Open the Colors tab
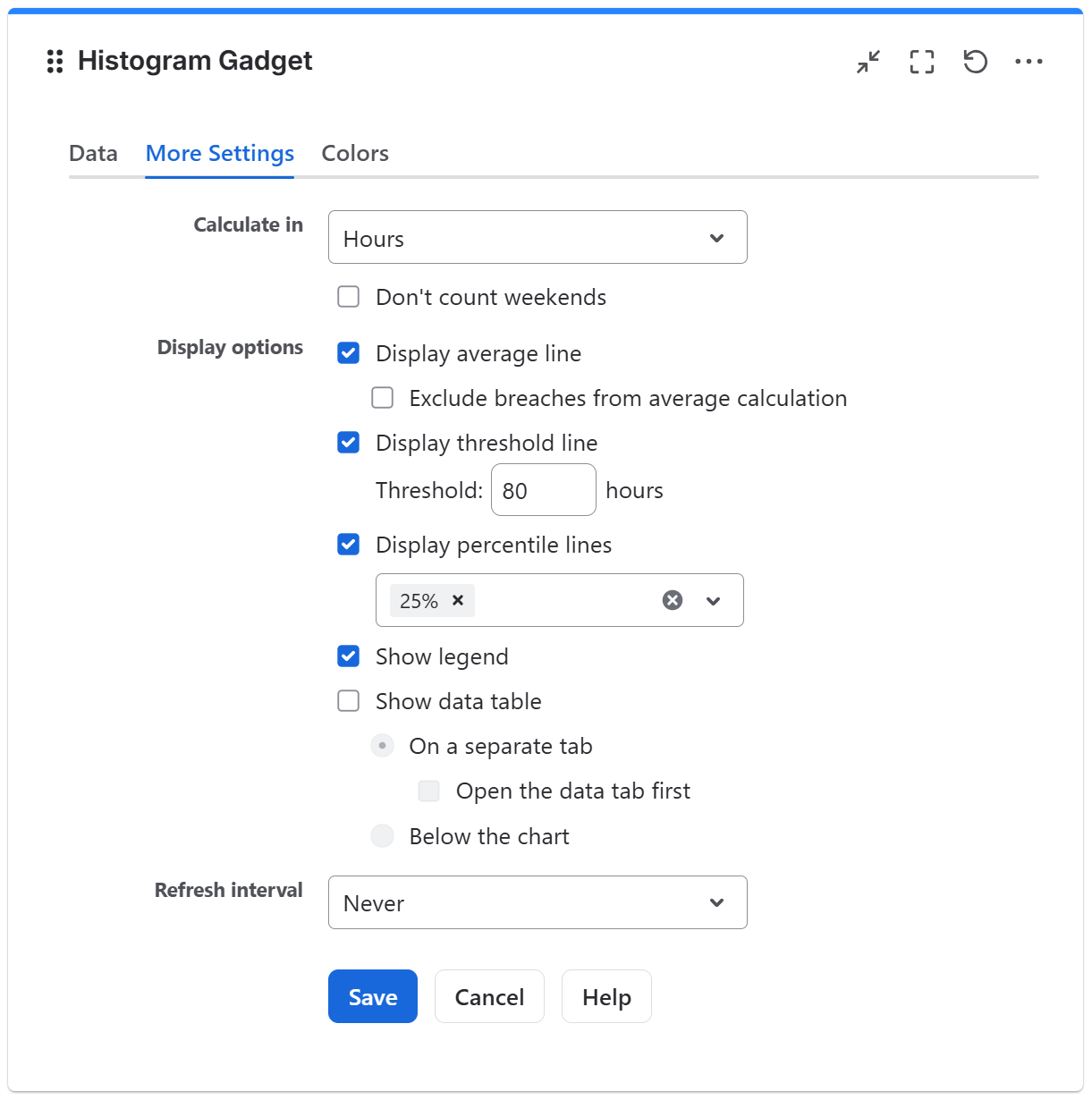The height and width of the screenshot is (1100, 1092). click(x=355, y=154)
